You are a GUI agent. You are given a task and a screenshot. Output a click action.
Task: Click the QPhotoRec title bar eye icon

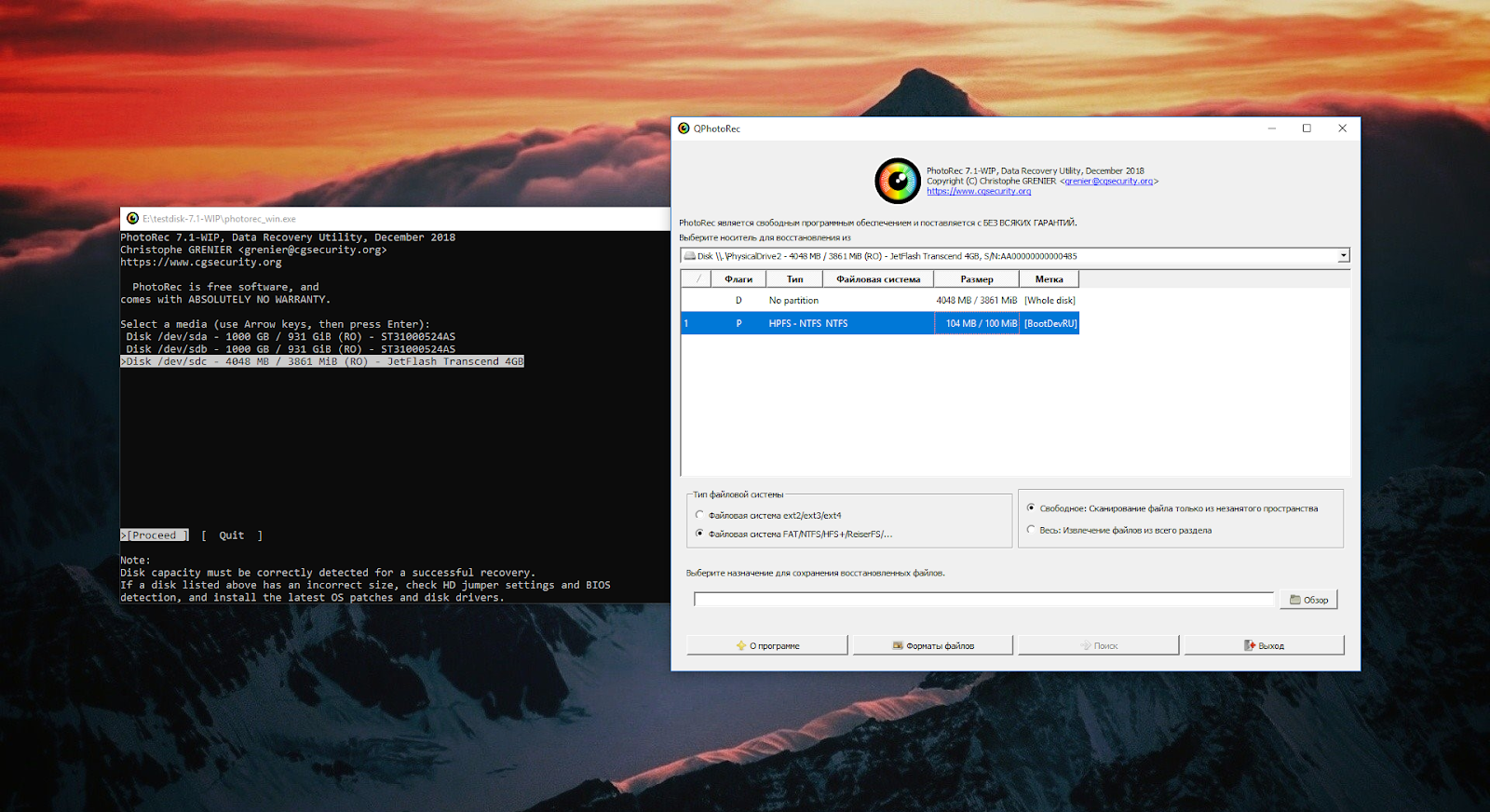tap(684, 129)
